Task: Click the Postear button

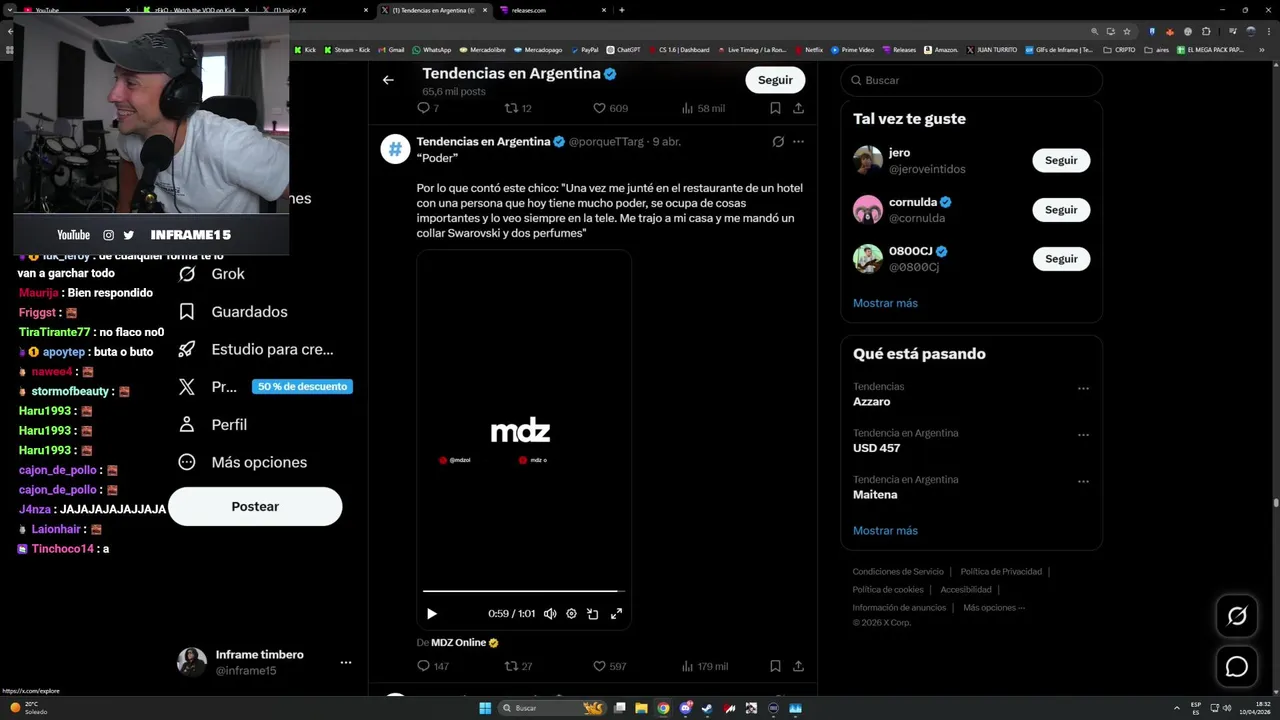Action: 255,507
